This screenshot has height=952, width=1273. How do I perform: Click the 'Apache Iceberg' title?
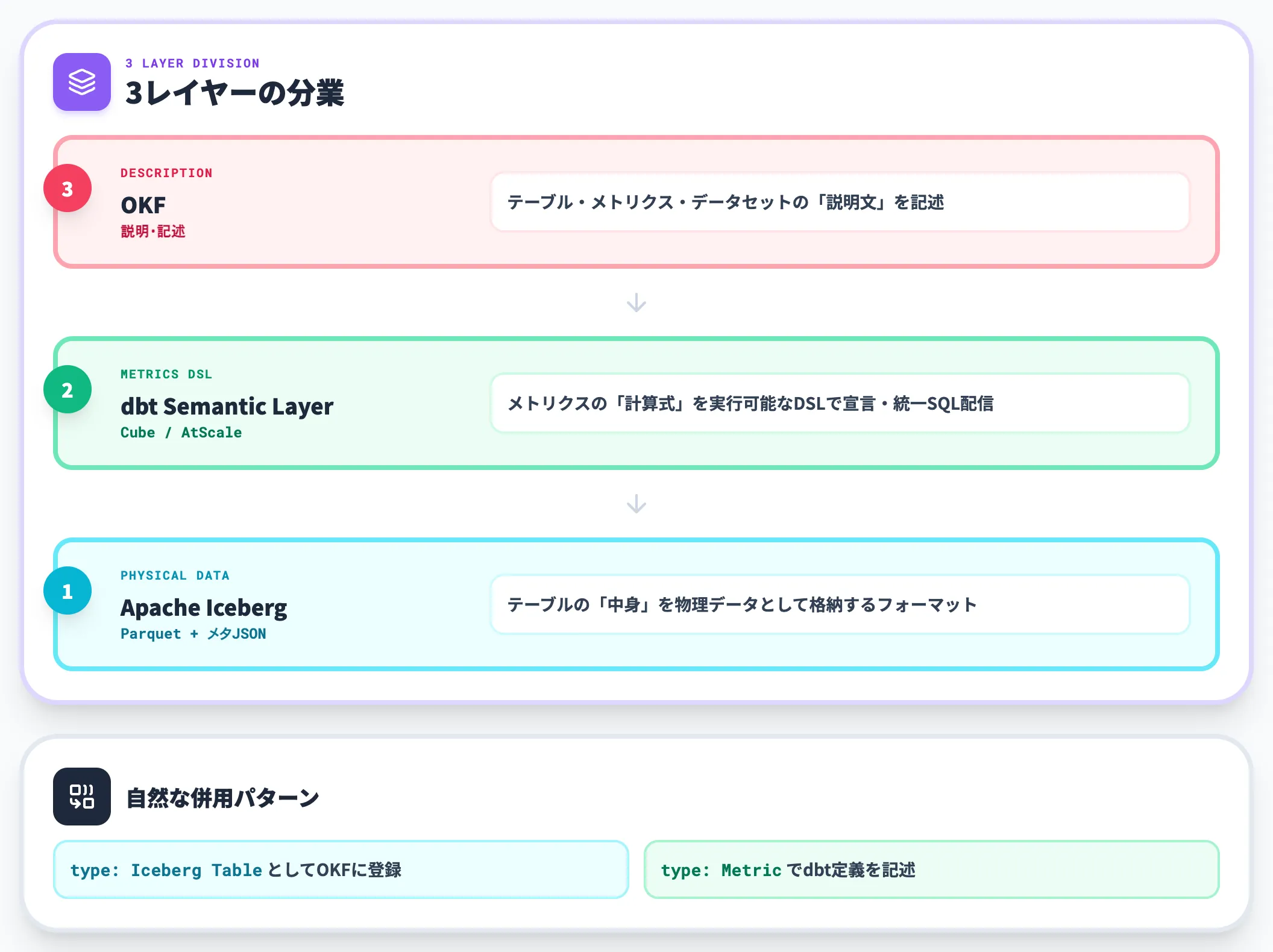(x=204, y=608)
